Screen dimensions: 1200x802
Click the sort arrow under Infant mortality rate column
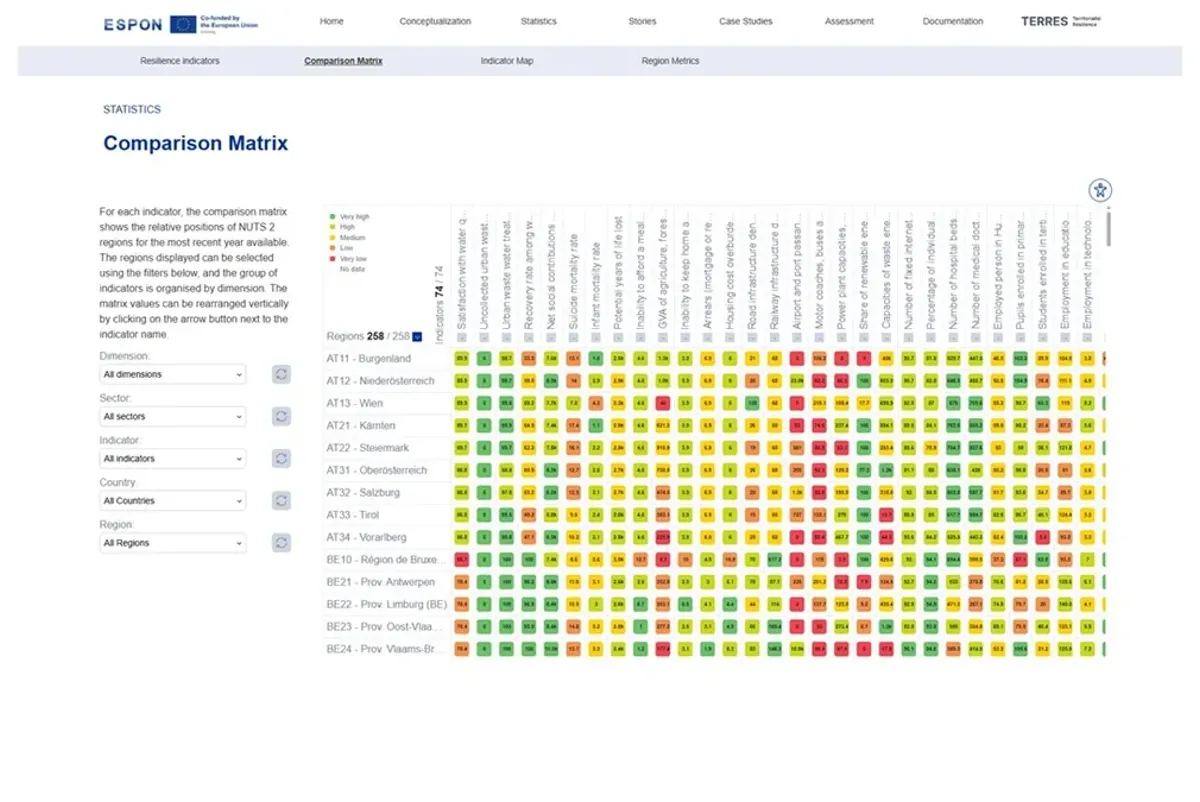coord(597,336)
